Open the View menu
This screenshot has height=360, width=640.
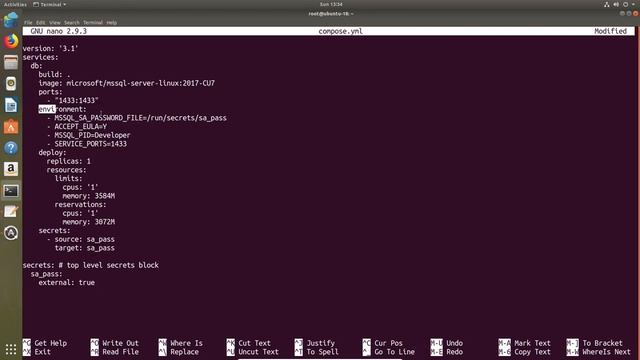[x=54, y=22]
